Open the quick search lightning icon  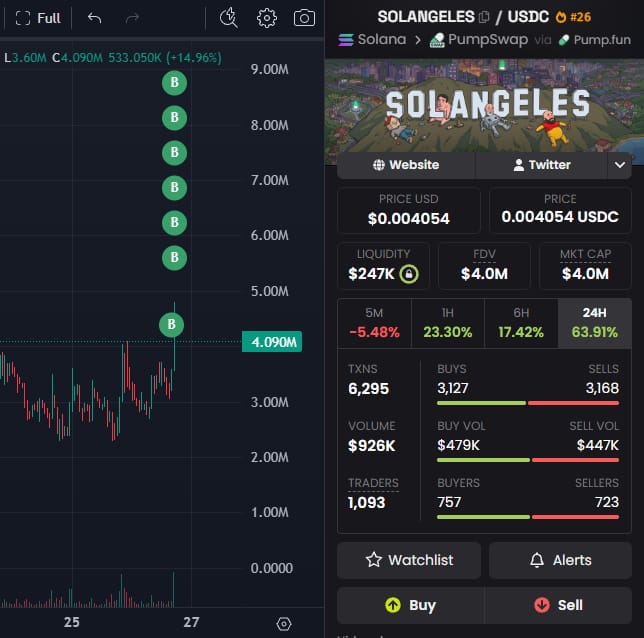pos(229,18)
